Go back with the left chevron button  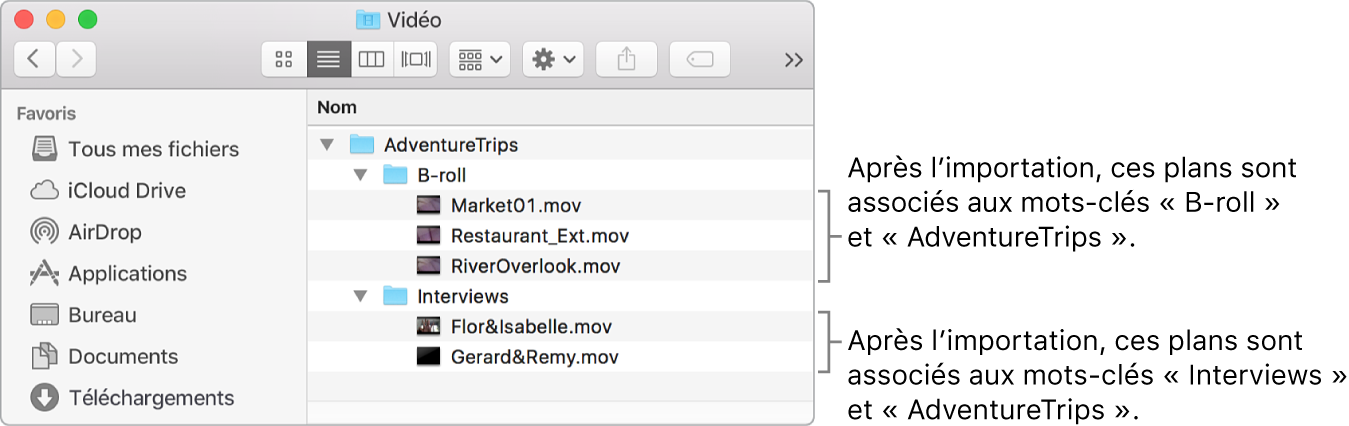click(x=34, y=59)
